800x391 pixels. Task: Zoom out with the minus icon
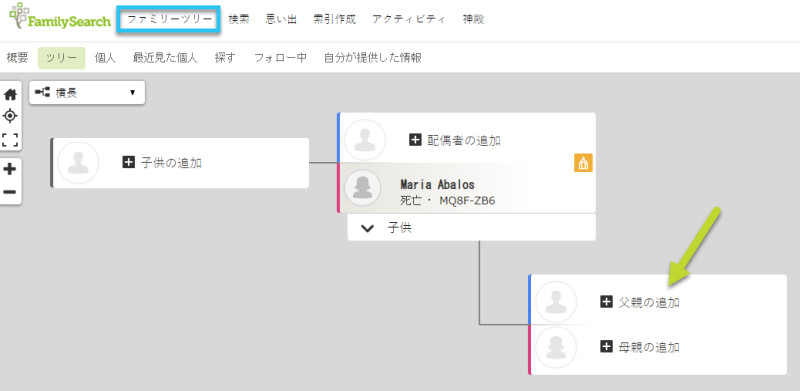point(10,192)
